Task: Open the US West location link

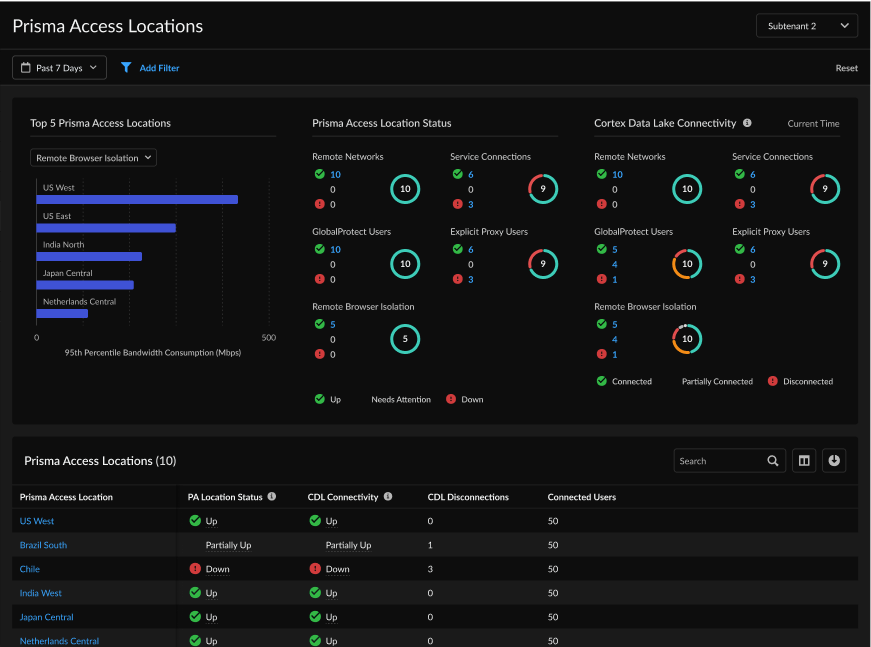Action: (x=37, y=521)
